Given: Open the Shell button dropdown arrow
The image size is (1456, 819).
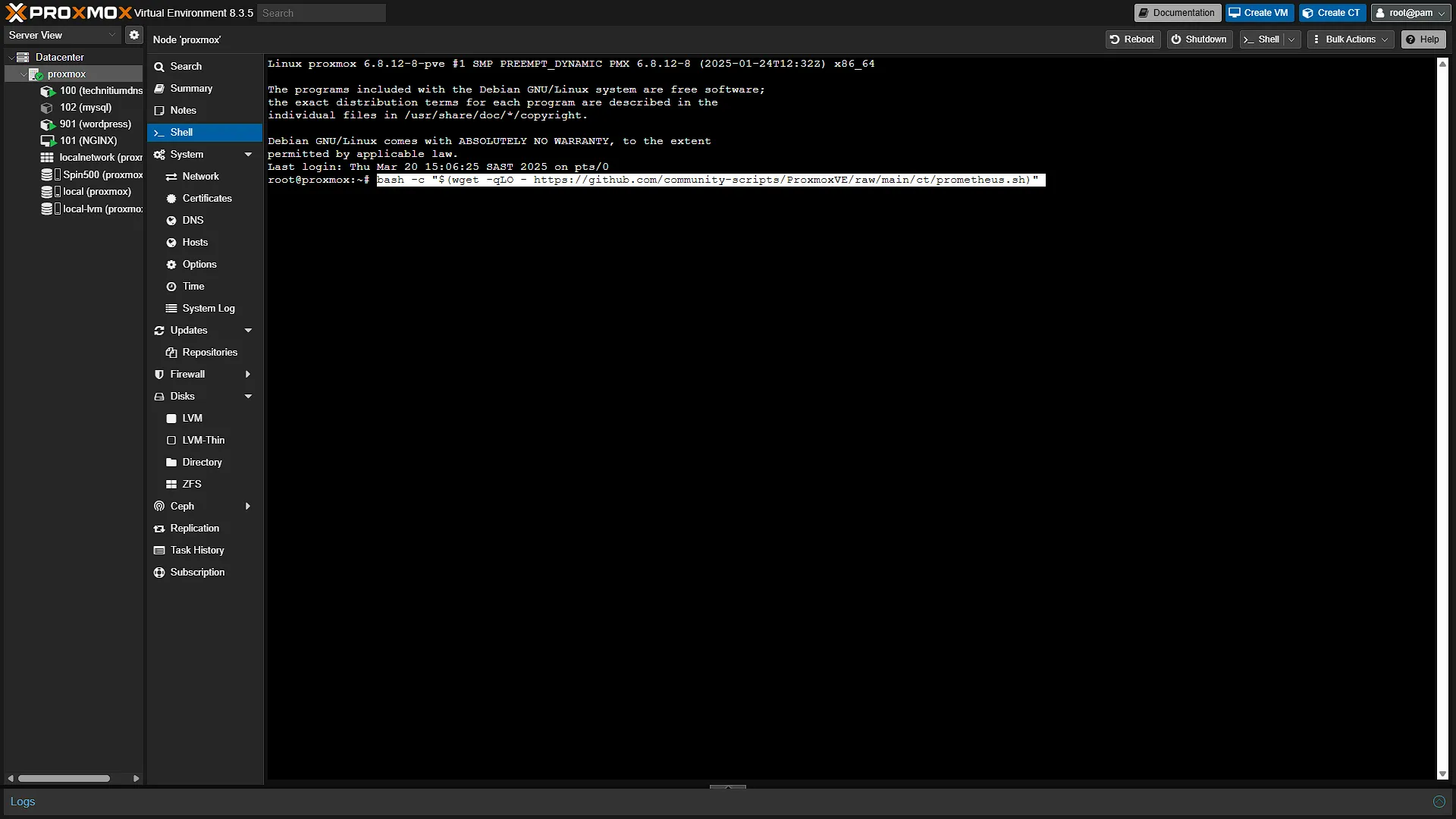Looking at the screenshot, I should pos(1291,39).
